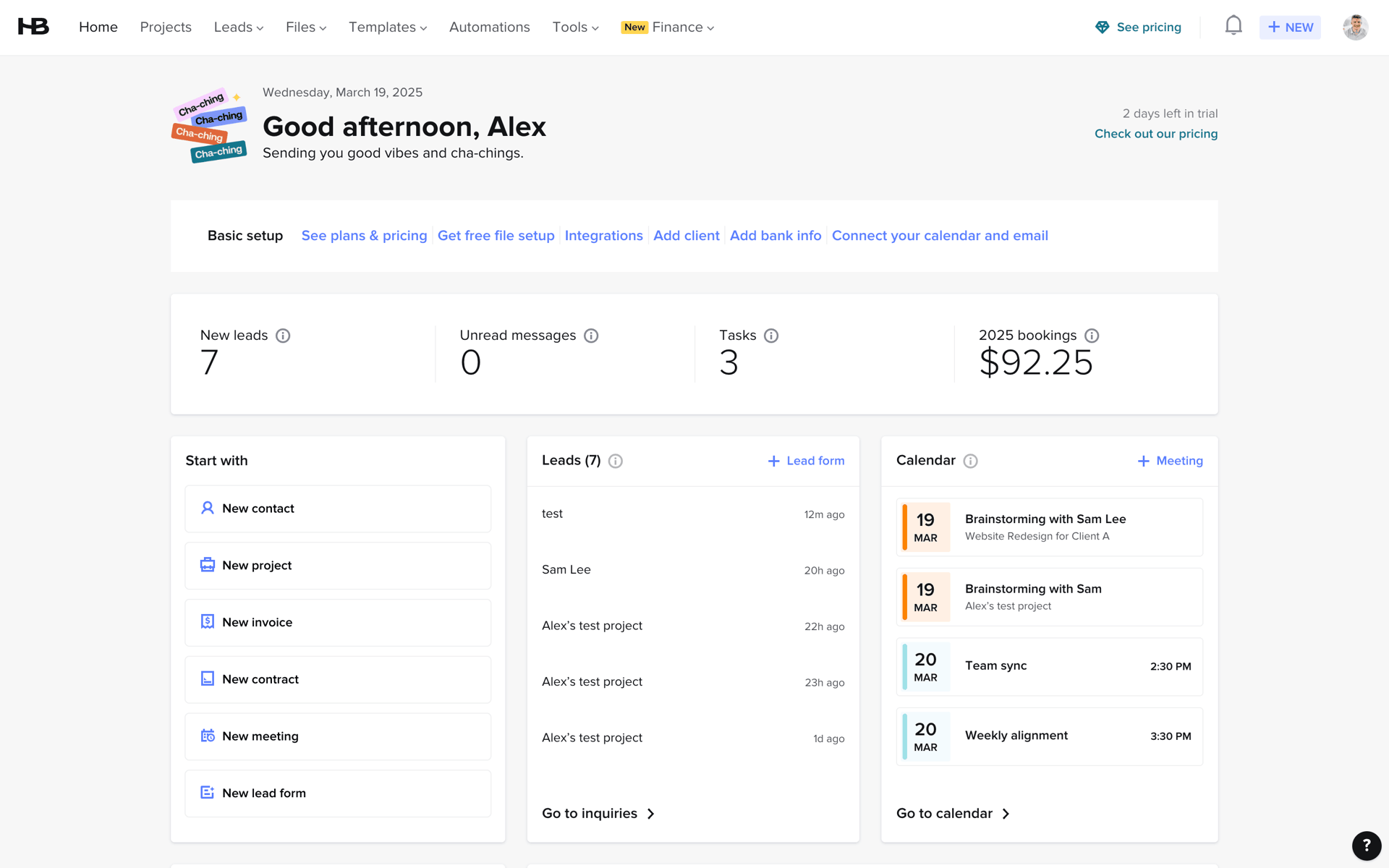Click See plans & pricing
1389x868 pixels.
click(364, 236)
